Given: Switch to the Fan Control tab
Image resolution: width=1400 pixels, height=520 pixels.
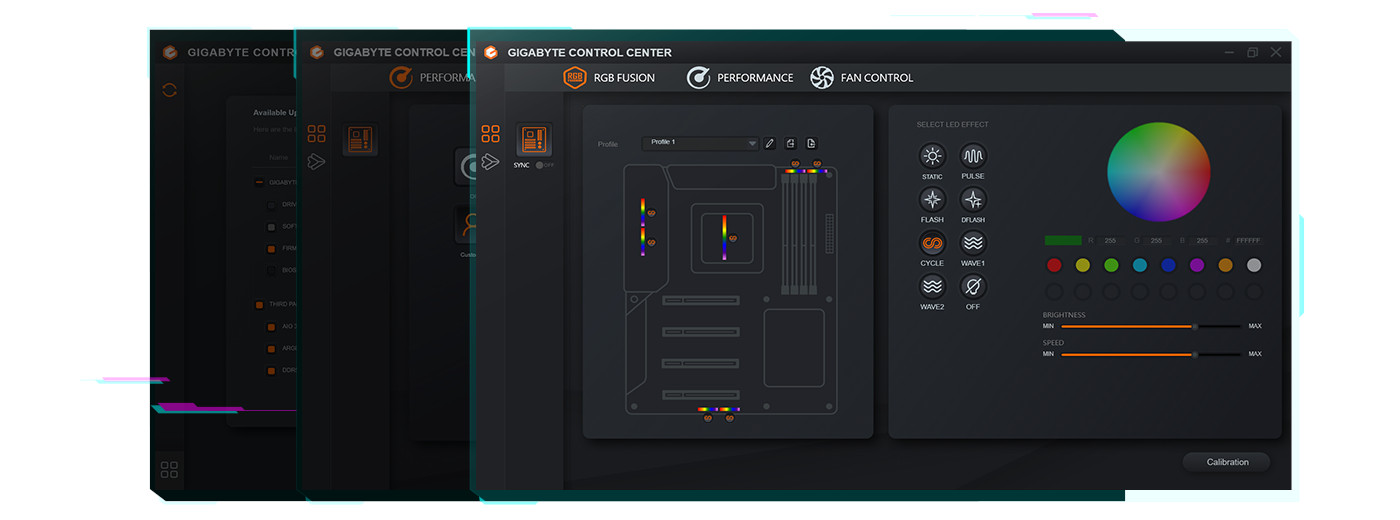Looking at the screenshot, I should (862, 78).
